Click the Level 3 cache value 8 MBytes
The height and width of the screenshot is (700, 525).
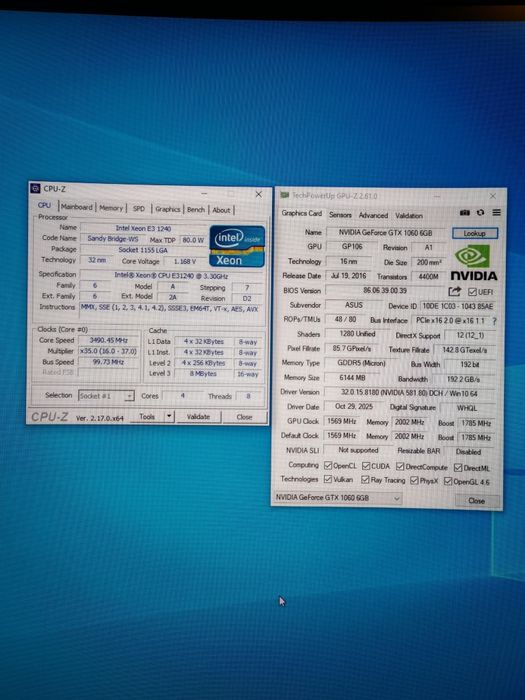(x=203, y=374)
